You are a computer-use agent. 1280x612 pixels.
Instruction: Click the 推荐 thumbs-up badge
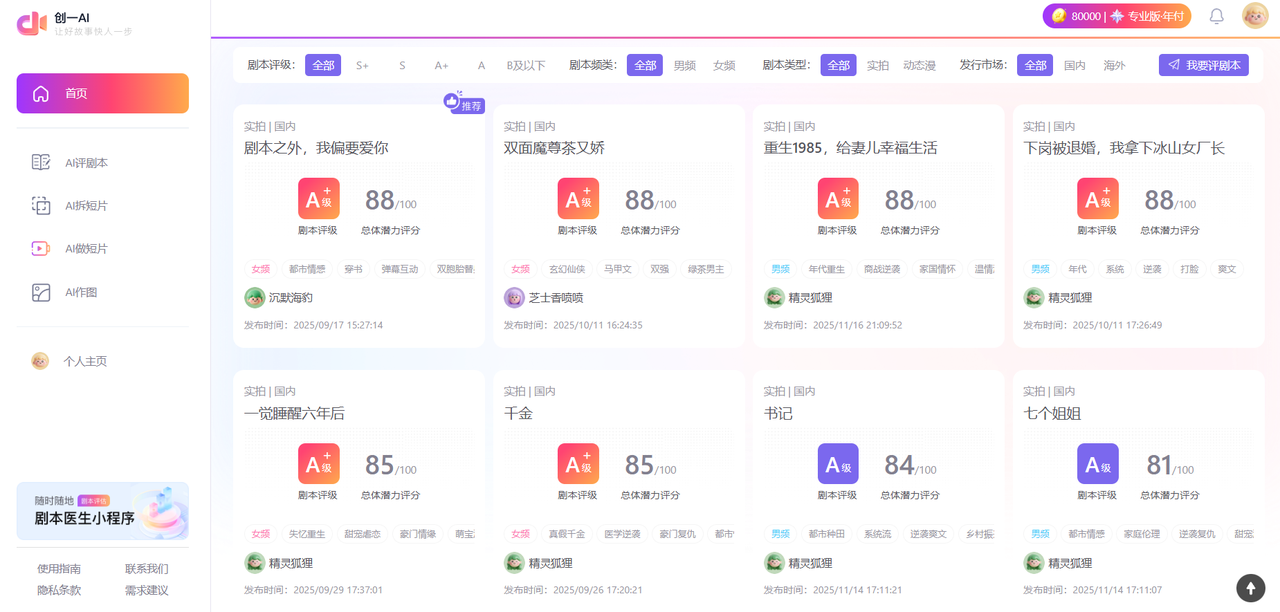click(x=464, y=104)
